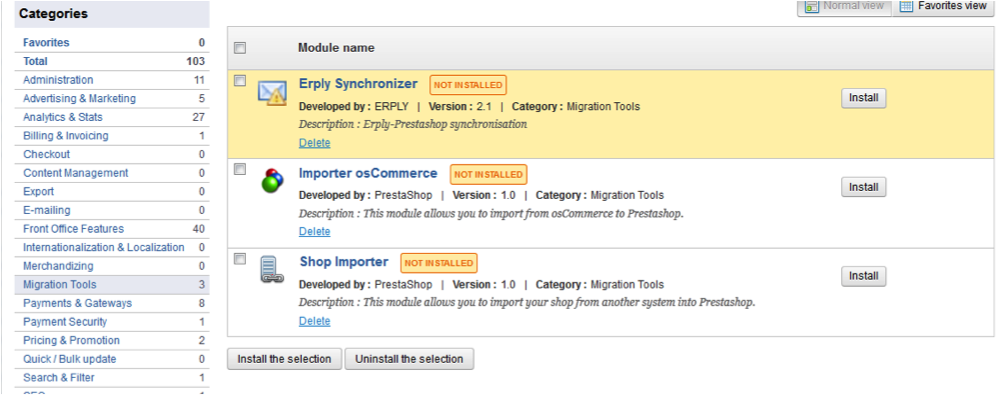Click Uninstall the selection button
Screen dimensions: 1000x395
[409, 359]
